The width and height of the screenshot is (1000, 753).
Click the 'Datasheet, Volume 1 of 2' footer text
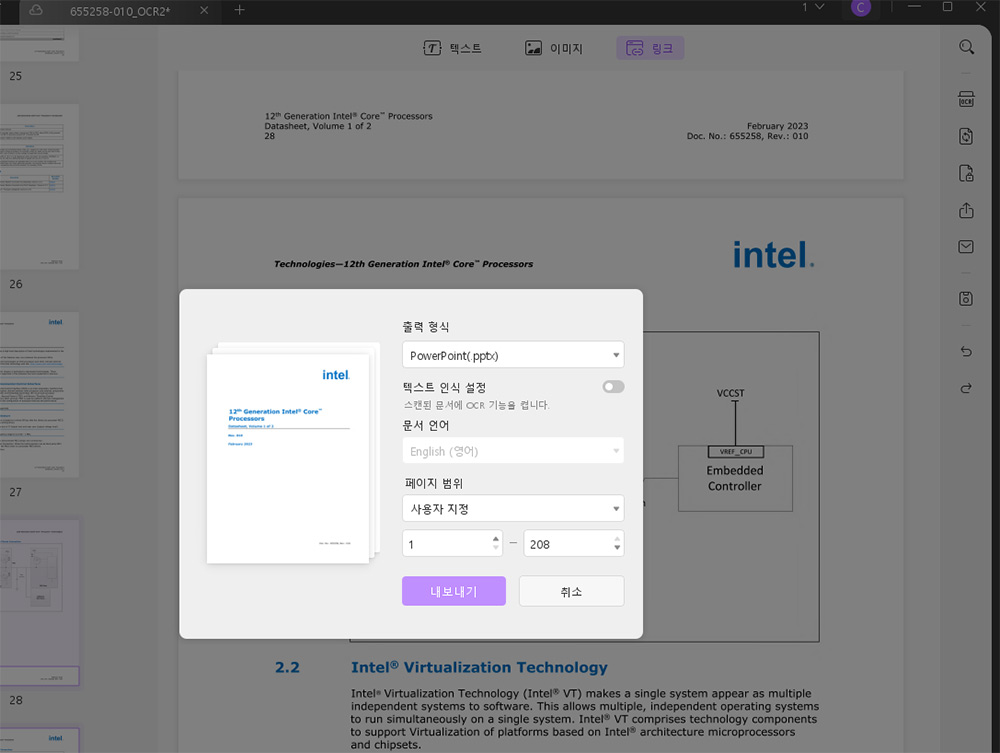click(318, 126)
